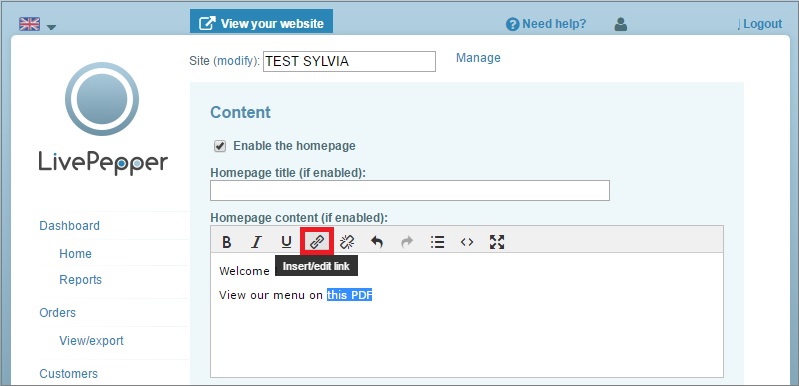Apply Bold formatting in the editor toolbar
The height and width of the screenshot is (386, 799).
click(x=227, y=242)
